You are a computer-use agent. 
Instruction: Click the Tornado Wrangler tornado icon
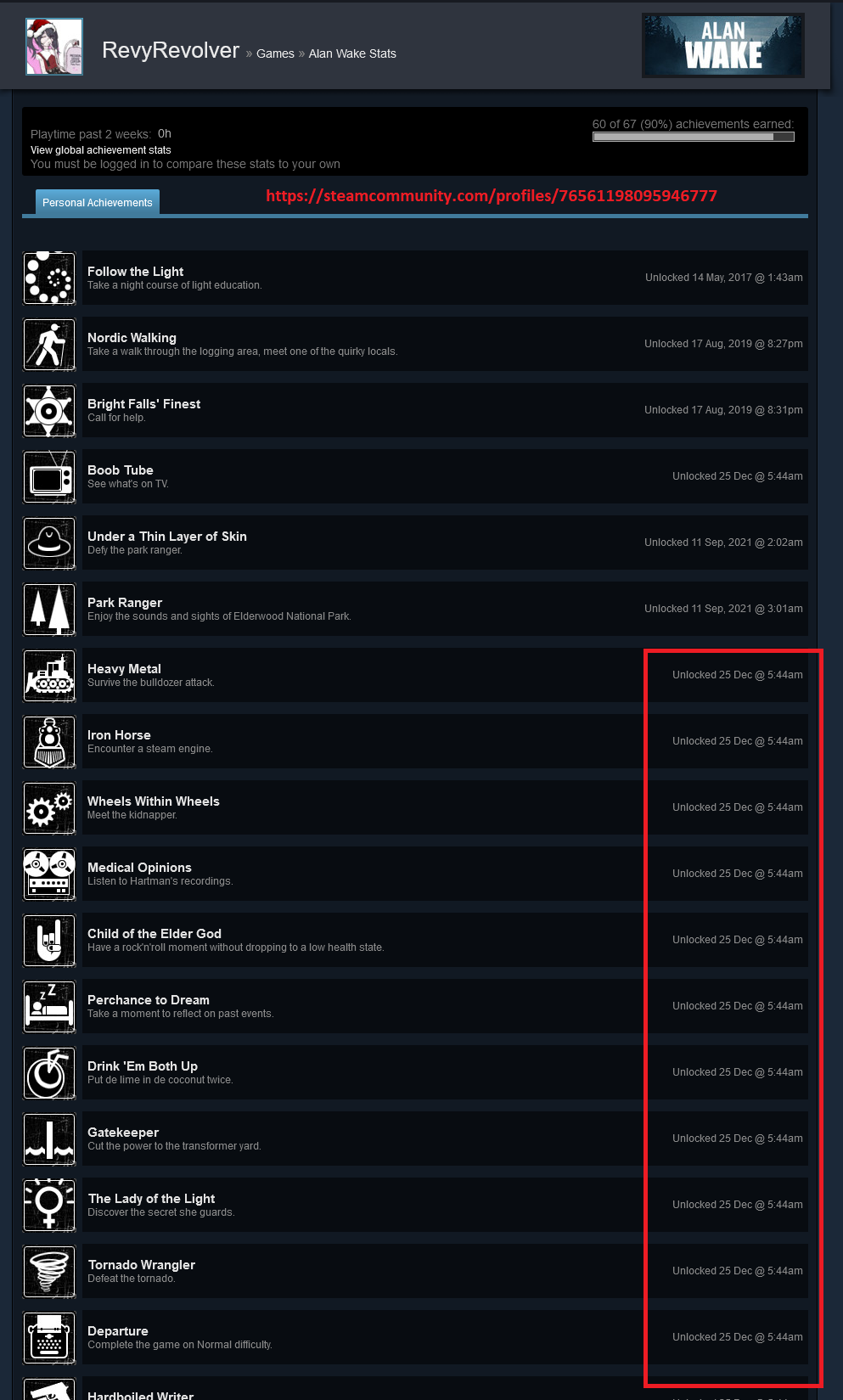(49, 1271)
